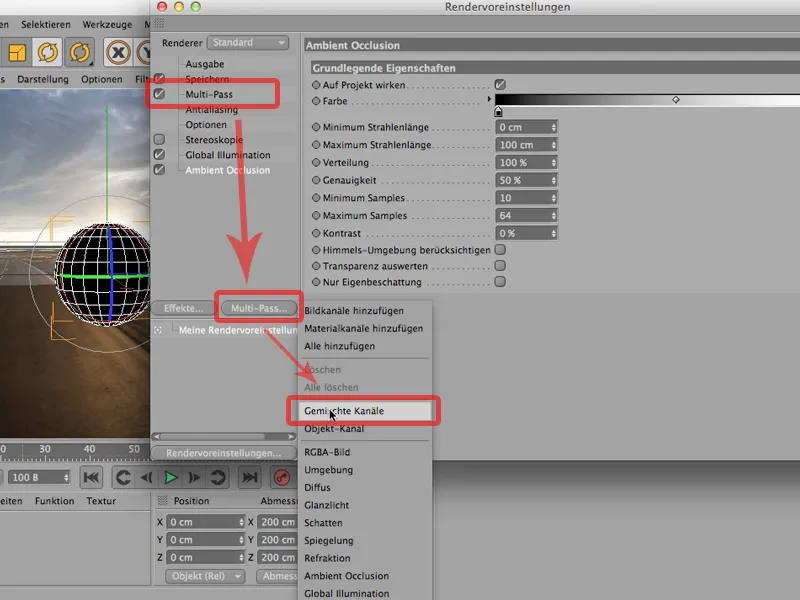Click the previous keyframe curved arrow button
Screen dimensions: 800x600
coord(122,478)
